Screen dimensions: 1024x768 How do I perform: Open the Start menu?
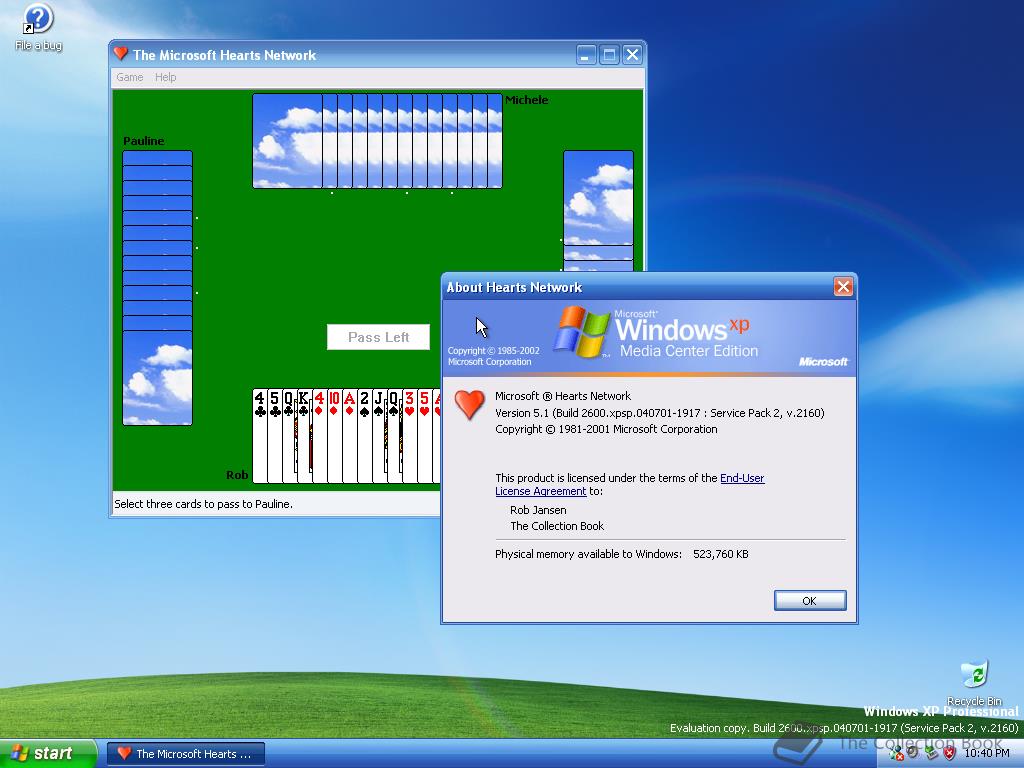(45, 752)
